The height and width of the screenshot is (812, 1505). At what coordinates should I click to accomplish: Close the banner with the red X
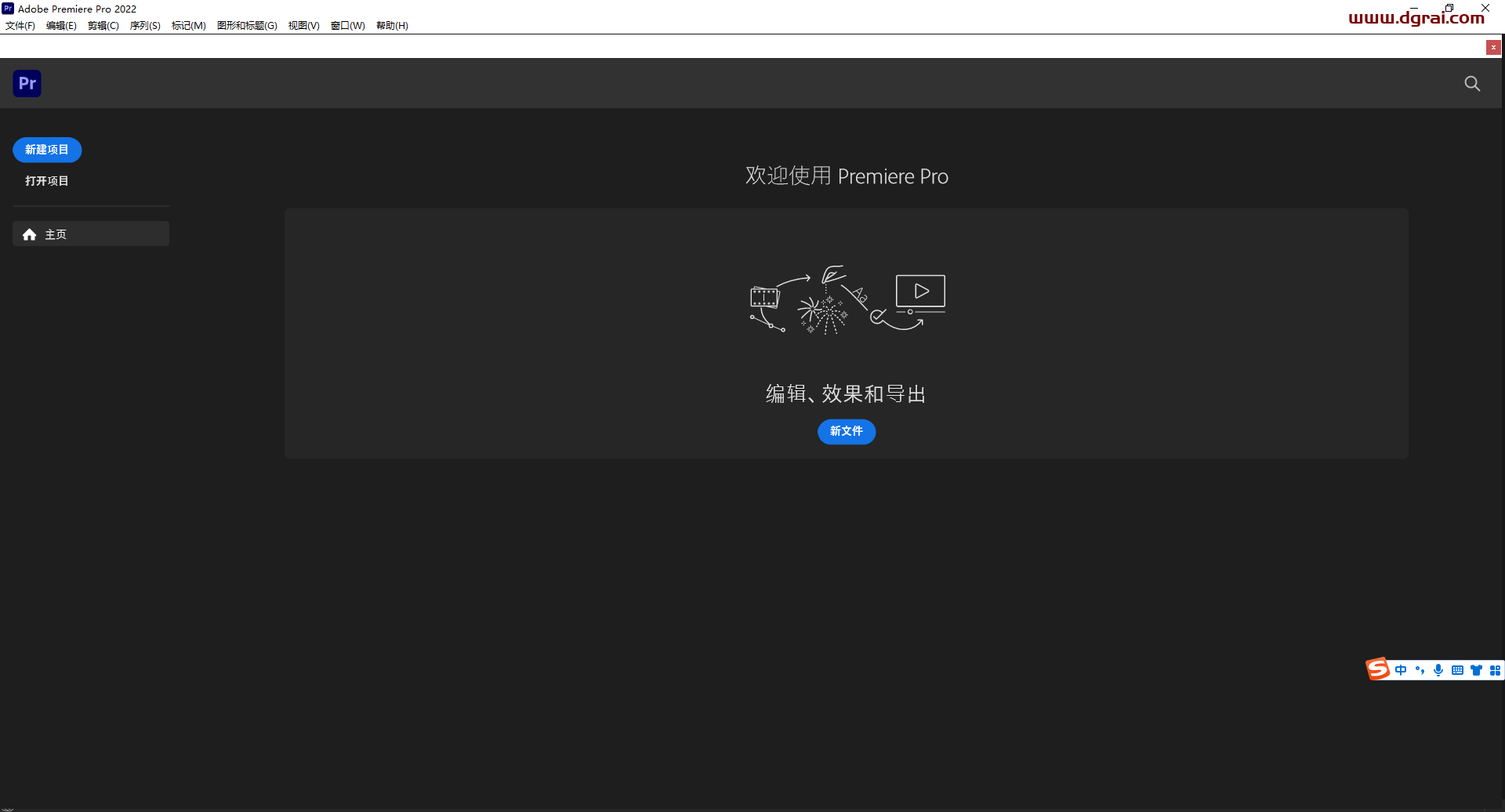tap(1493, 48)
